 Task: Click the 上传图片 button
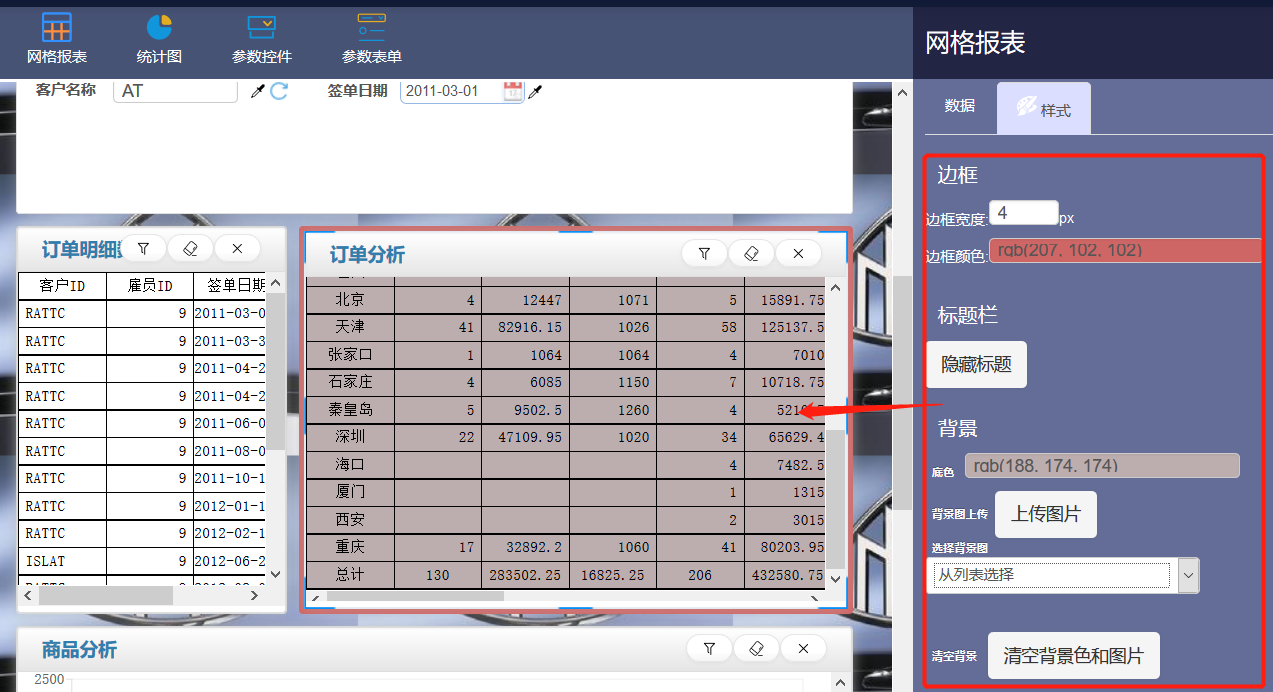1045,514
